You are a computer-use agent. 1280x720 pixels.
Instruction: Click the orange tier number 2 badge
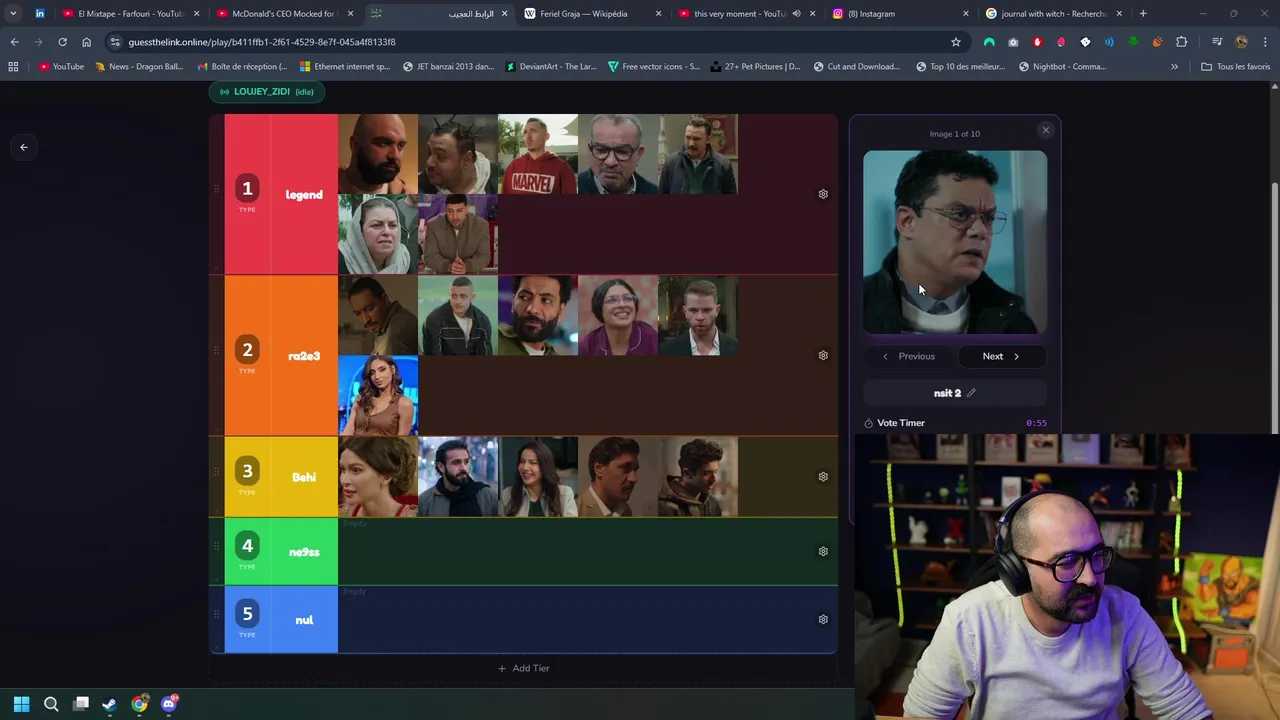click(247, 349)
